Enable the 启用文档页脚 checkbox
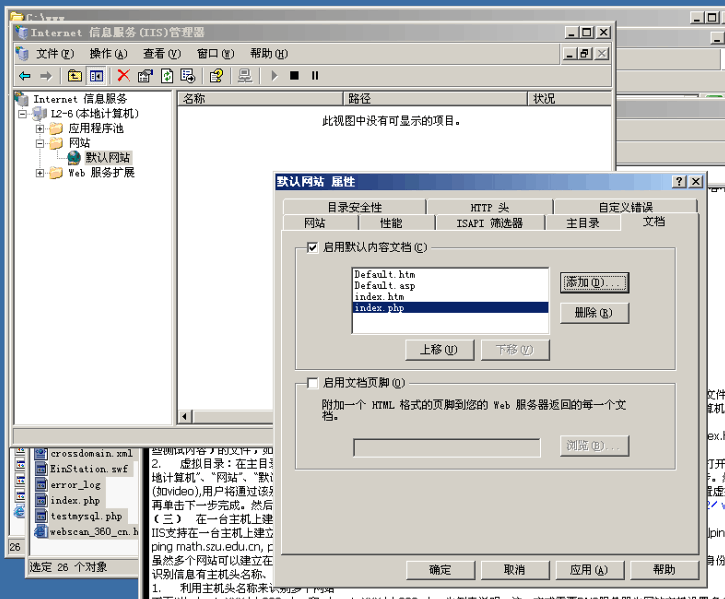 click(313, 382)
